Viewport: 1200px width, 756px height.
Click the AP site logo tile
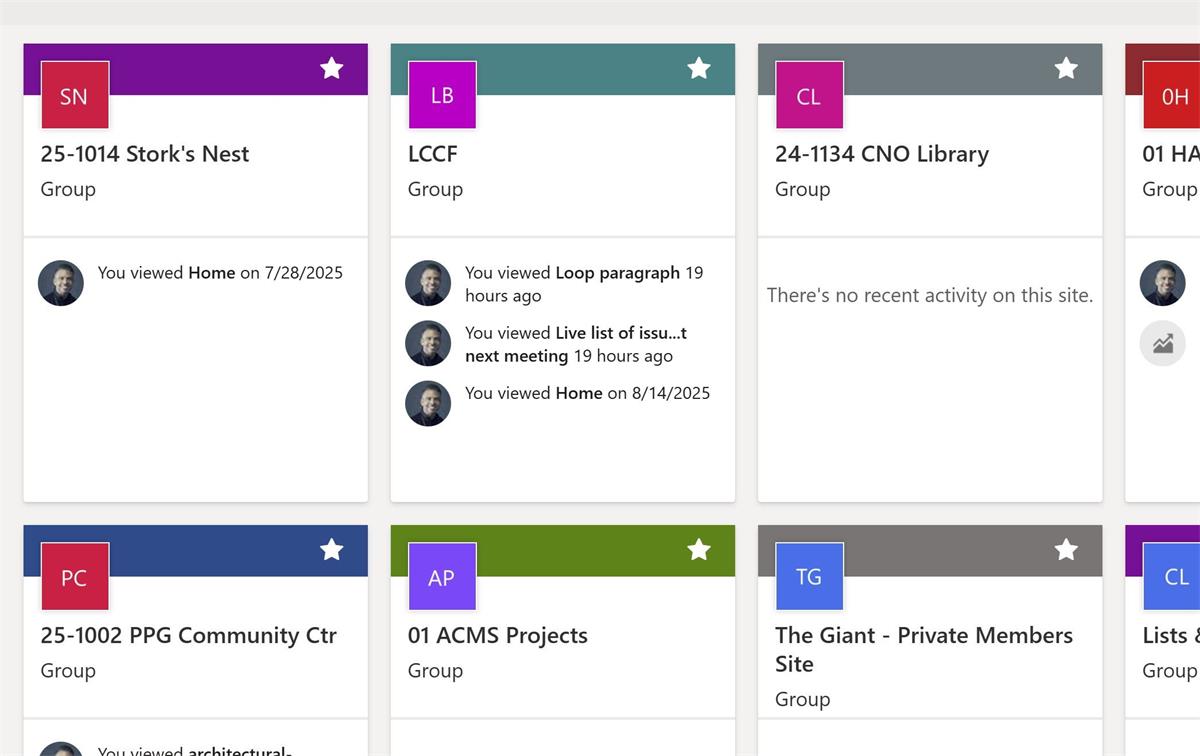tap(442, 577)
